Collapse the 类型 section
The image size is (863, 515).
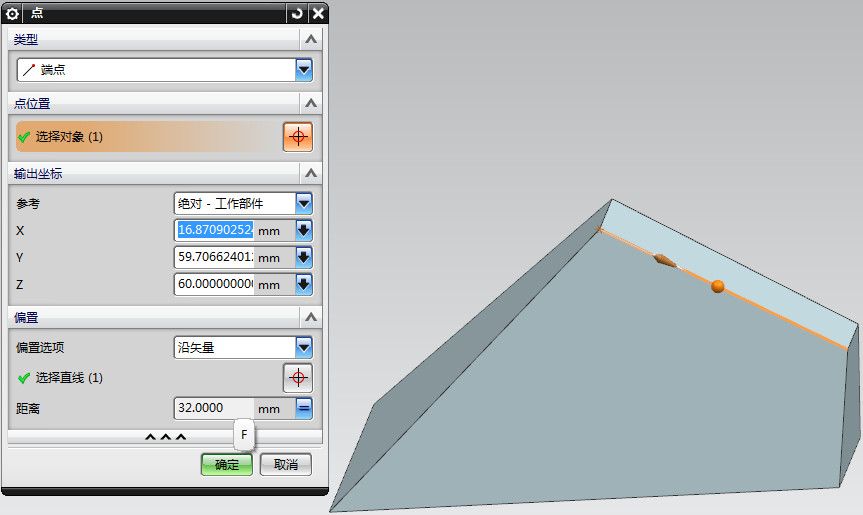pos(311,39)
